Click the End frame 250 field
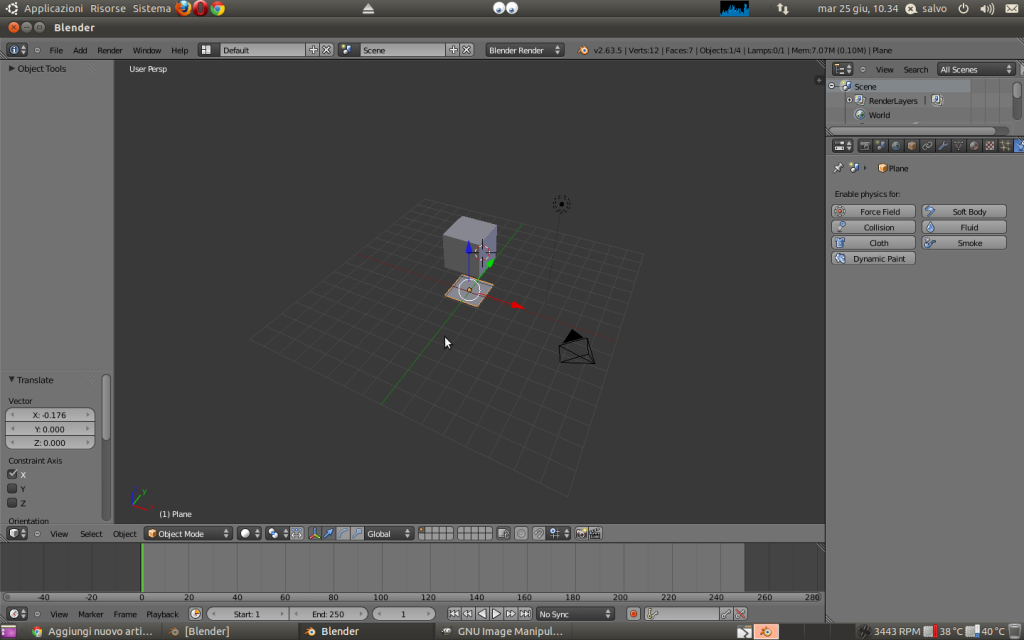Screen dimensions: 1024x640 tap(327, 614)
